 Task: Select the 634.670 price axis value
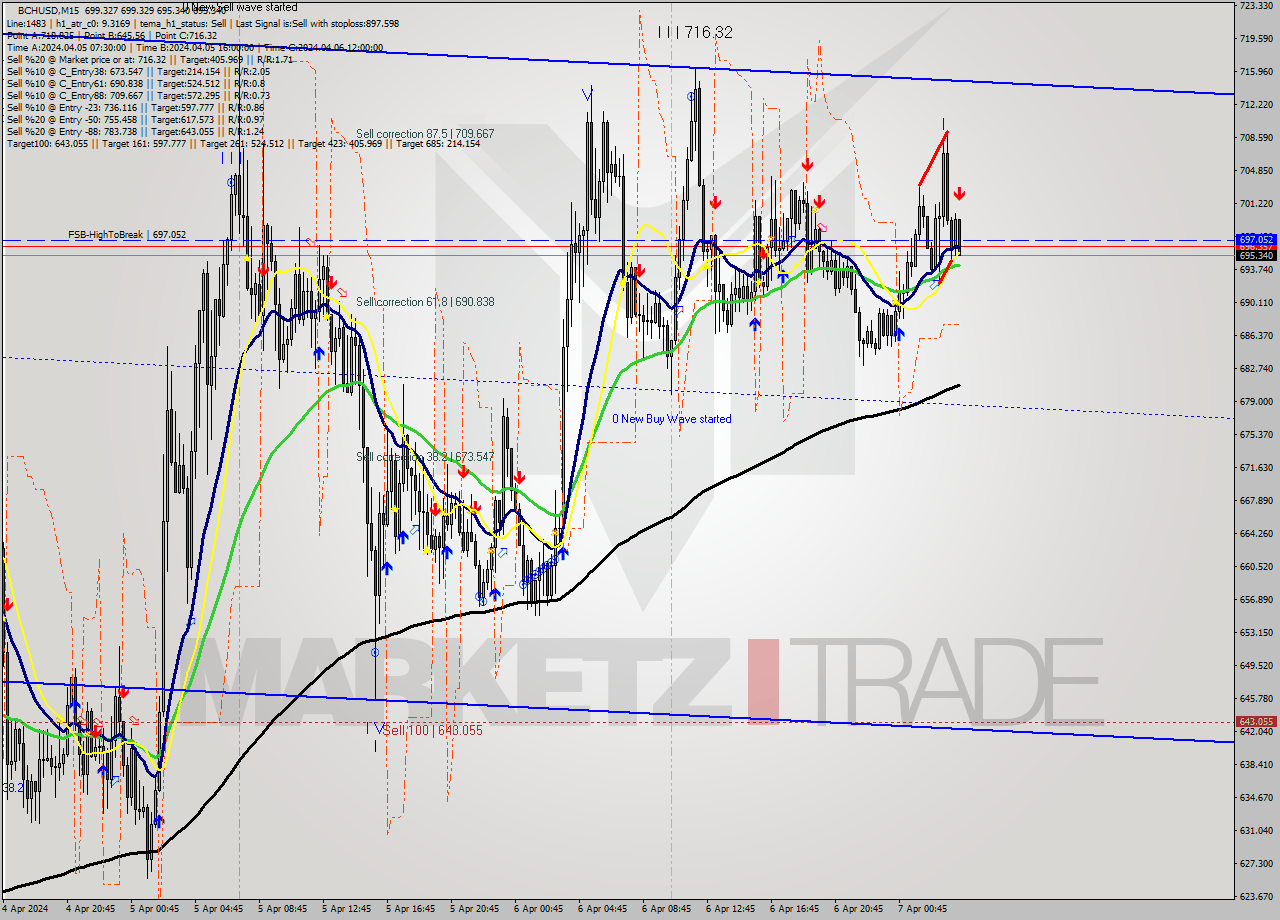1256,798
